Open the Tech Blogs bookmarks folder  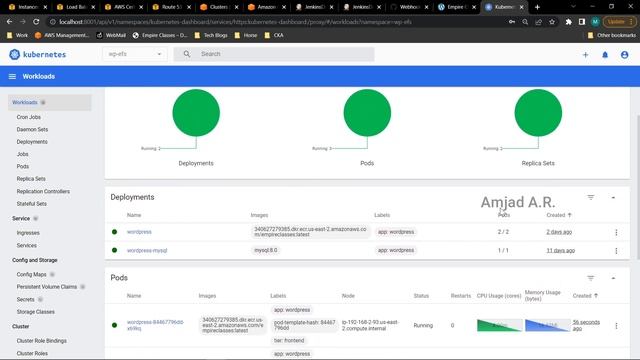point(211,36)
